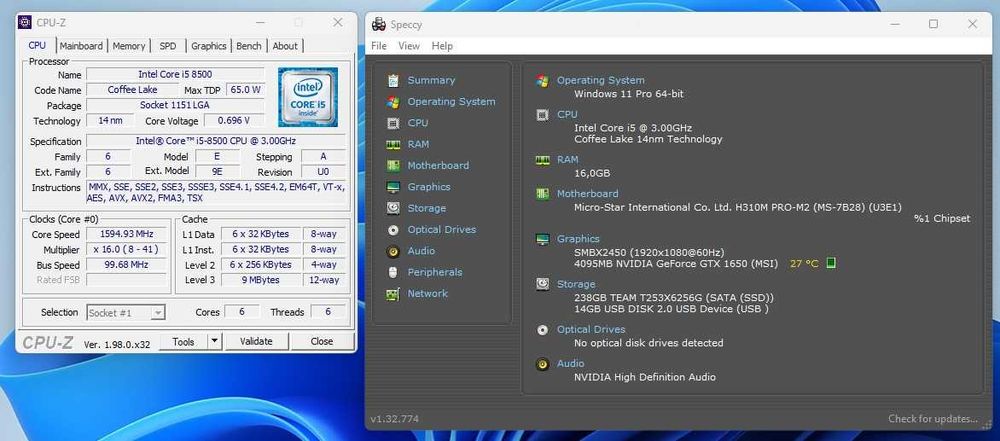Image resolution: width=1000 pixels, height=441 pixels.
Task: Click the Core Speed value 1594.93 MHz
Action: tap(128, 234)
